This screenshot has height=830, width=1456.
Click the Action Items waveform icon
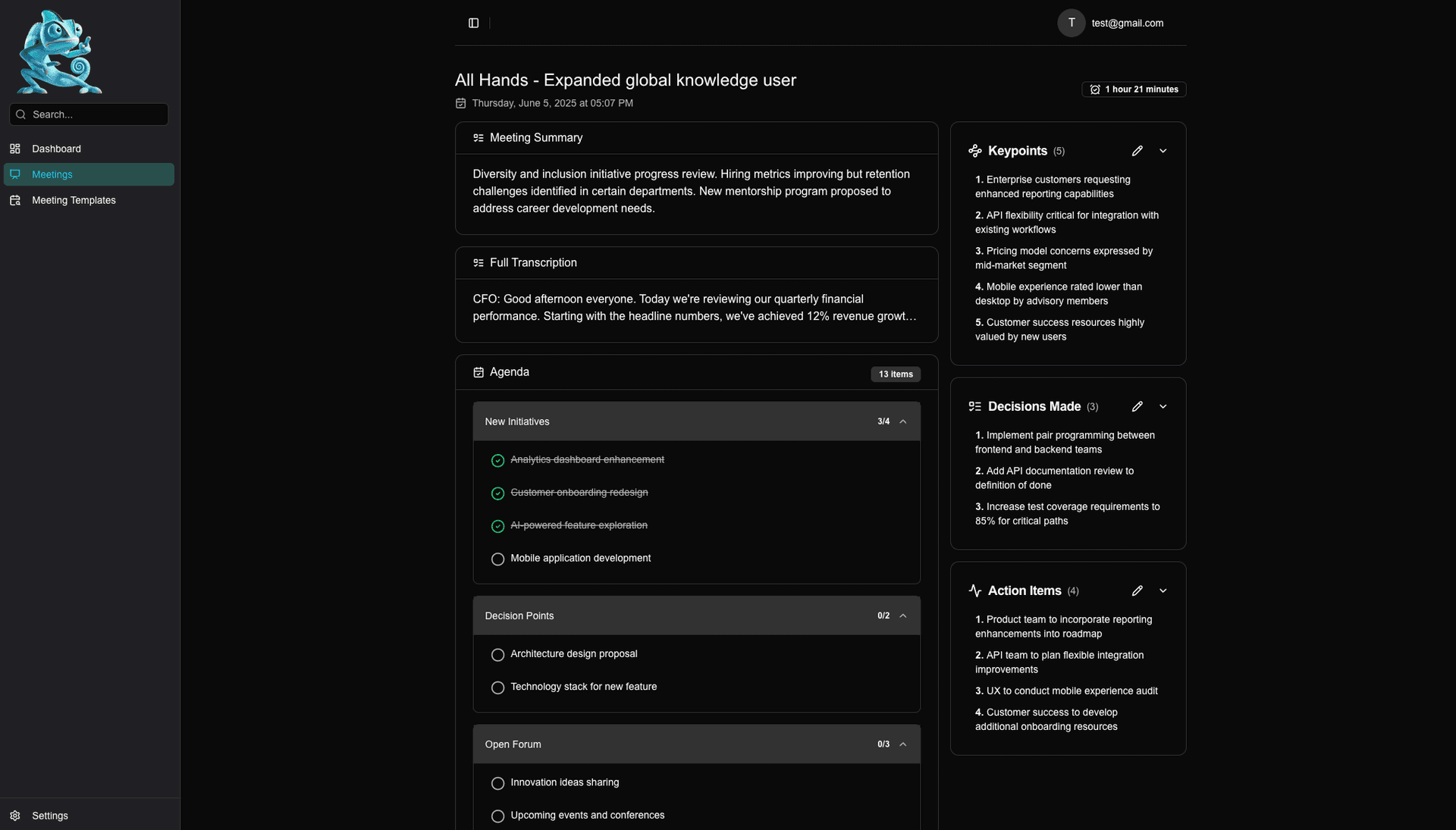click(975, 590)
